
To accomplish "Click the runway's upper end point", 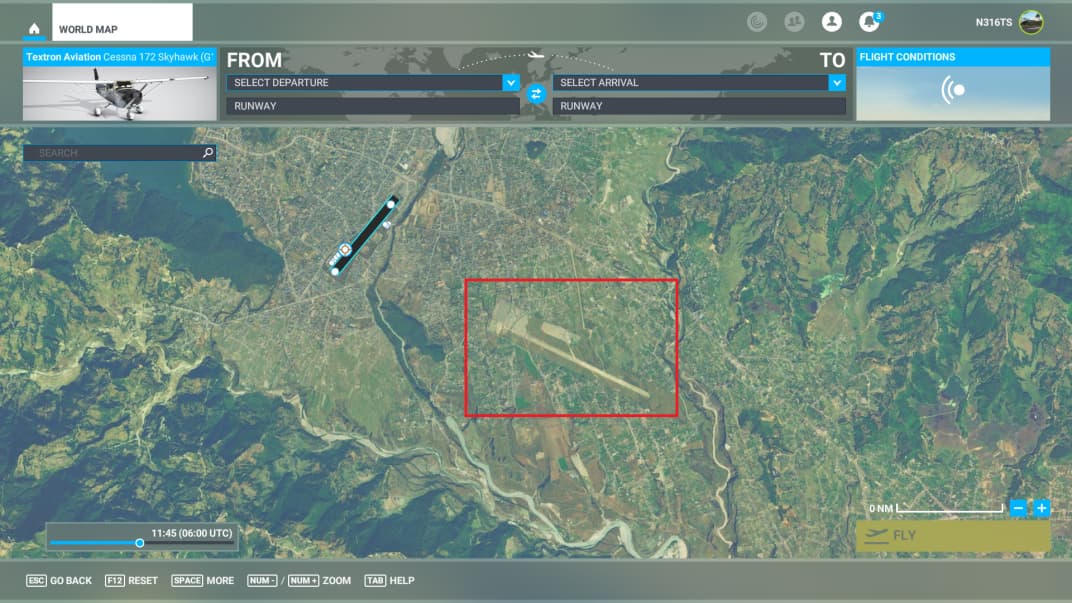I will (391, 204).
